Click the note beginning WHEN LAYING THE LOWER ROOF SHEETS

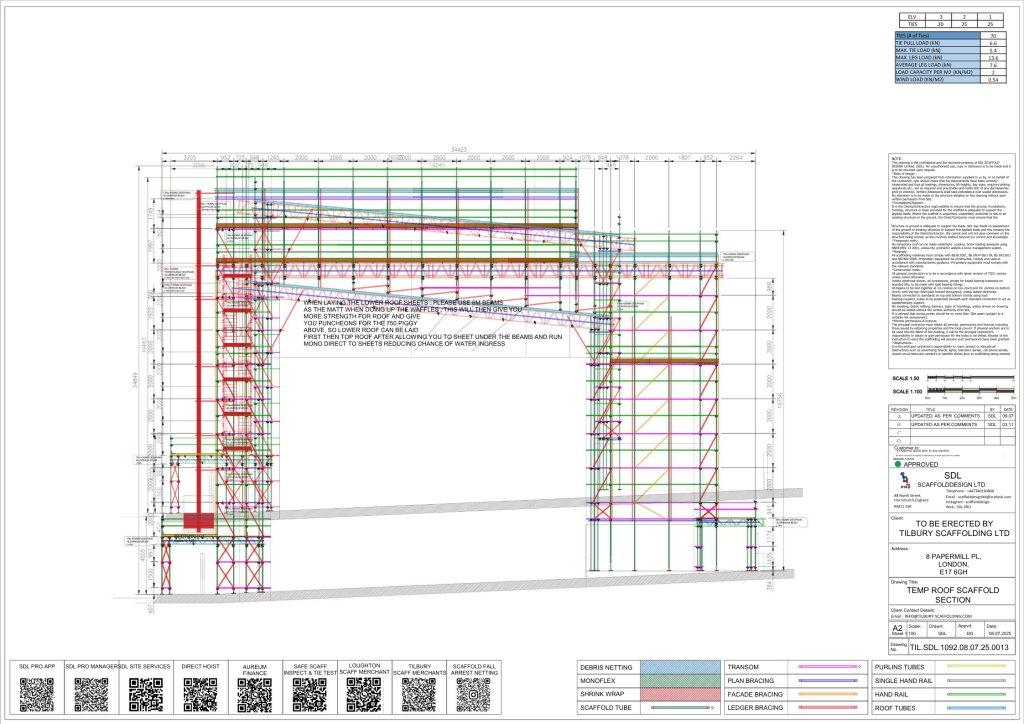pos(432,323)
